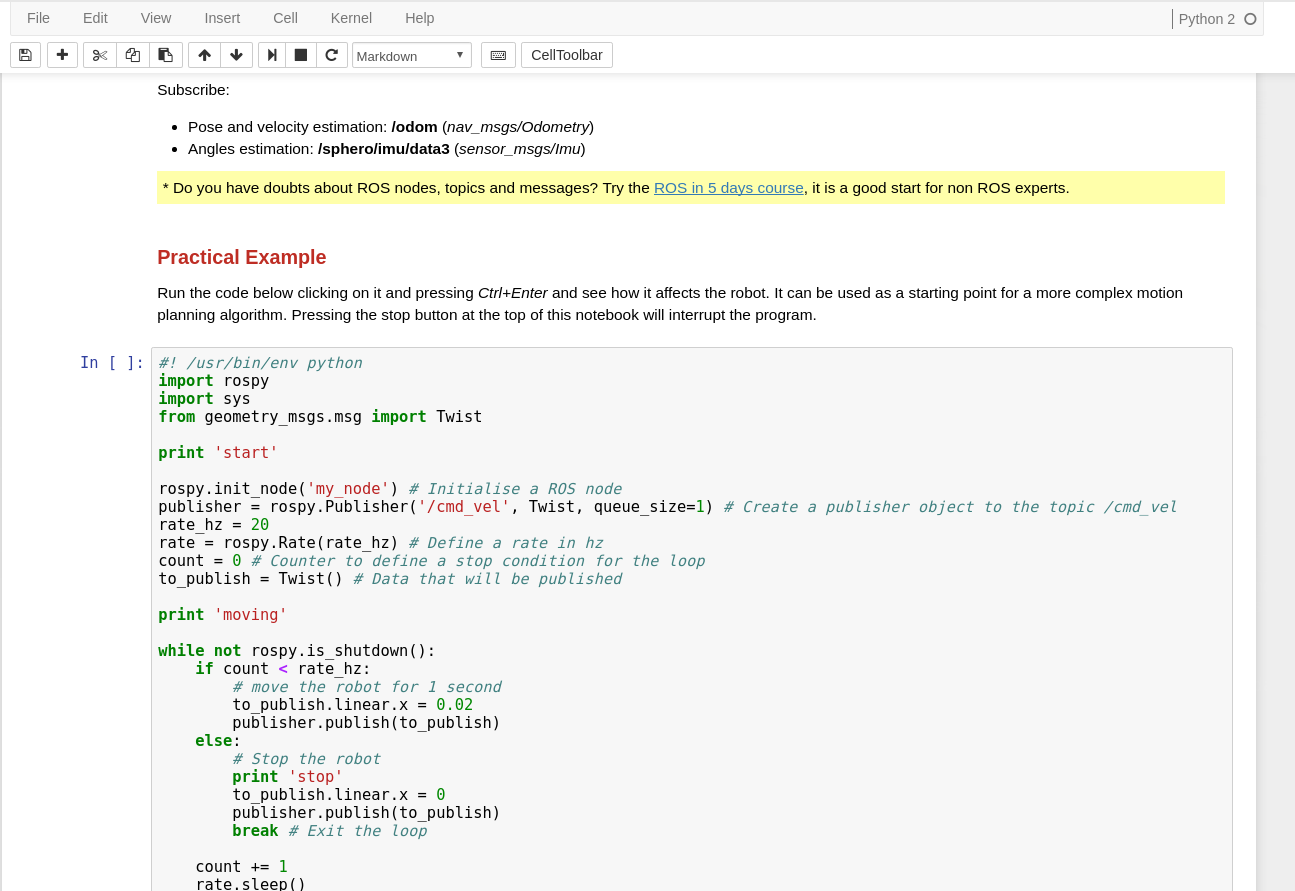Click the to_publish.linear.x = 0.02 line
Image resolution: width=1295 pixels, height=891 pixels.
click(352, 705)
